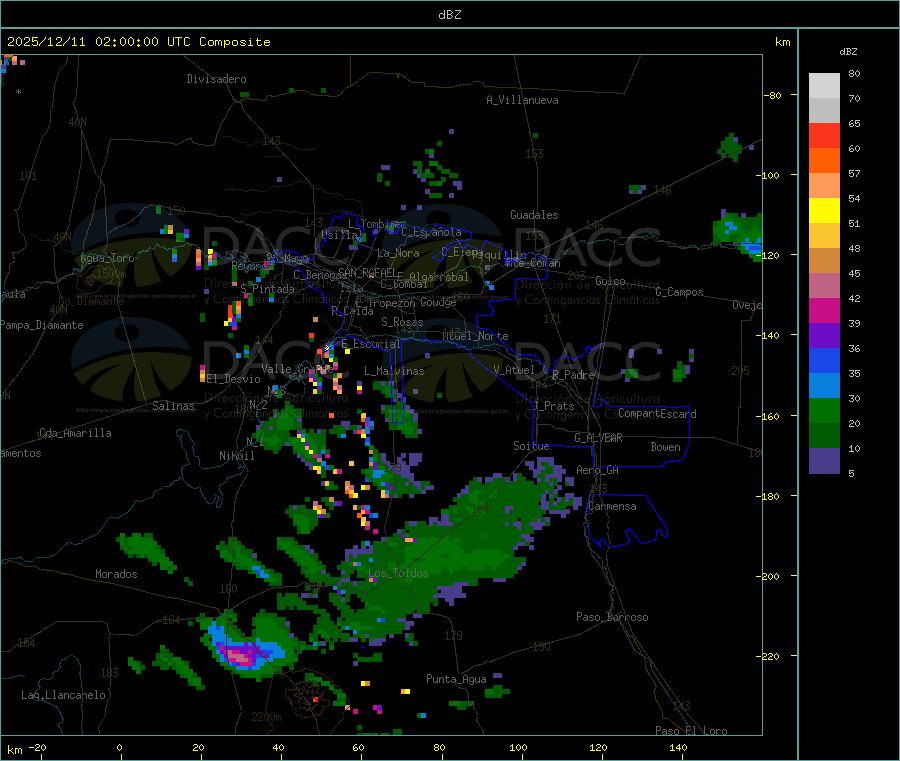Click the dark orange 60-57 dBZ legend swatch

click(x=824, y=161)
